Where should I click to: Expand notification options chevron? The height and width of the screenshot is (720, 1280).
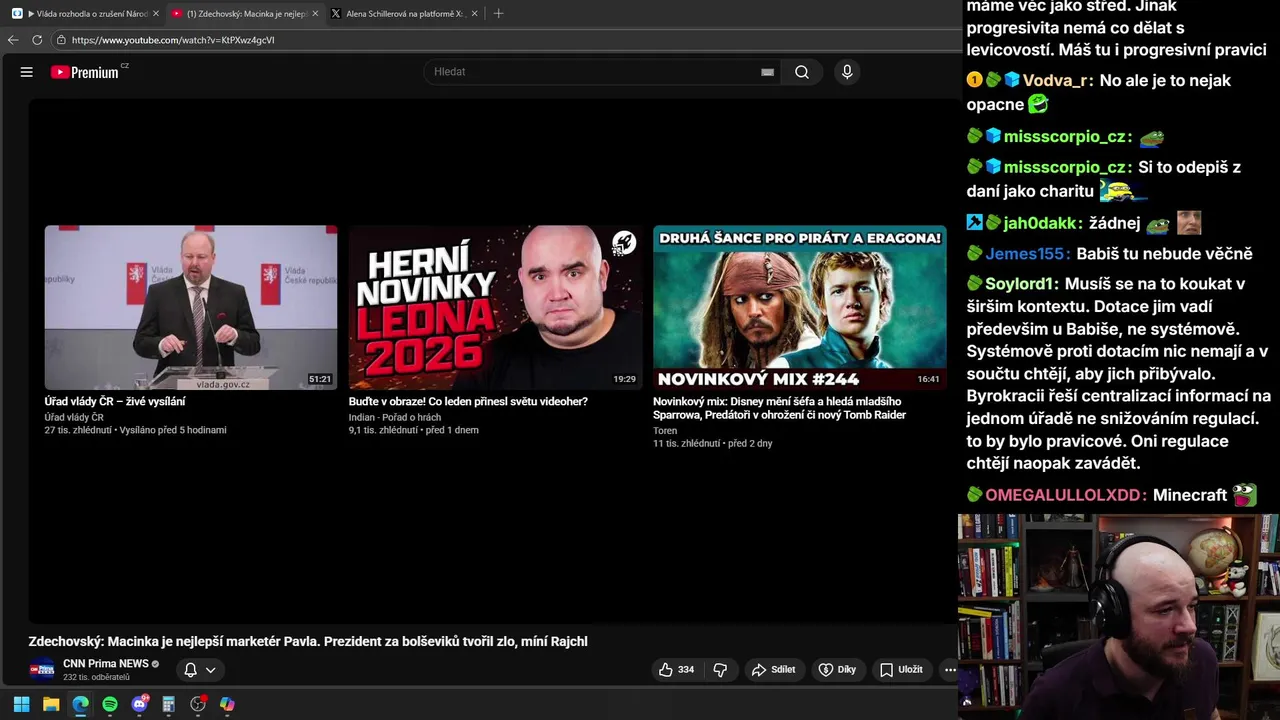tap(211, 670)
